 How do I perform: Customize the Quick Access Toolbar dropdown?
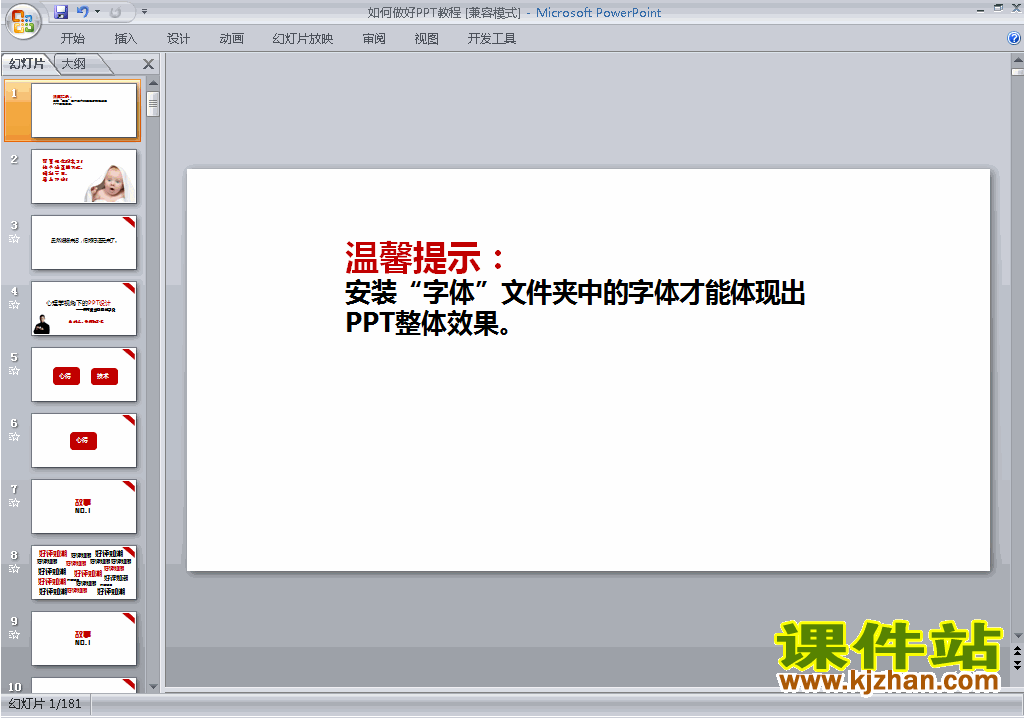[x=144, y=12]
